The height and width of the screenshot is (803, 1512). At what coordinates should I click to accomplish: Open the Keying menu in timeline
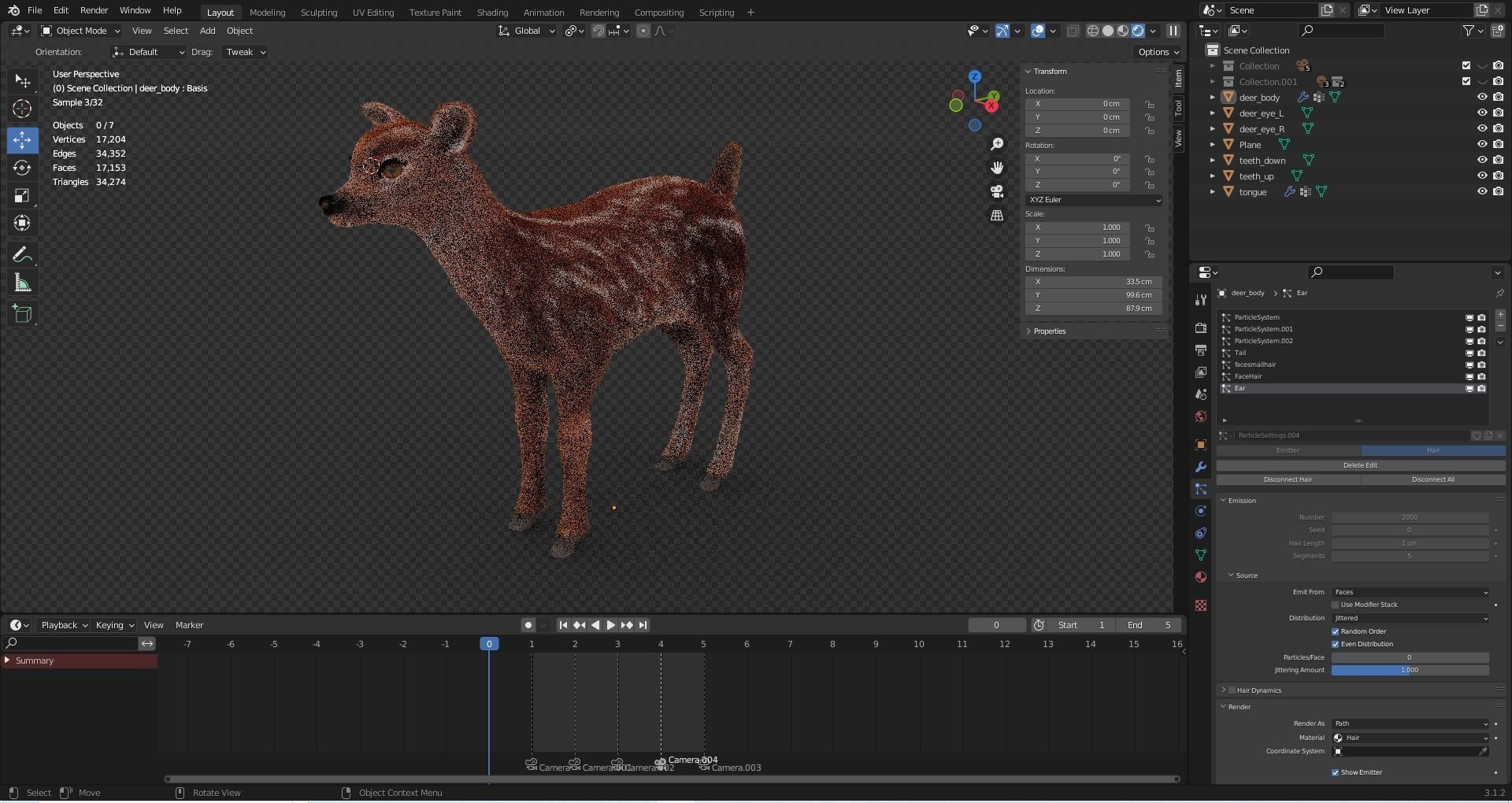(114, 625)
